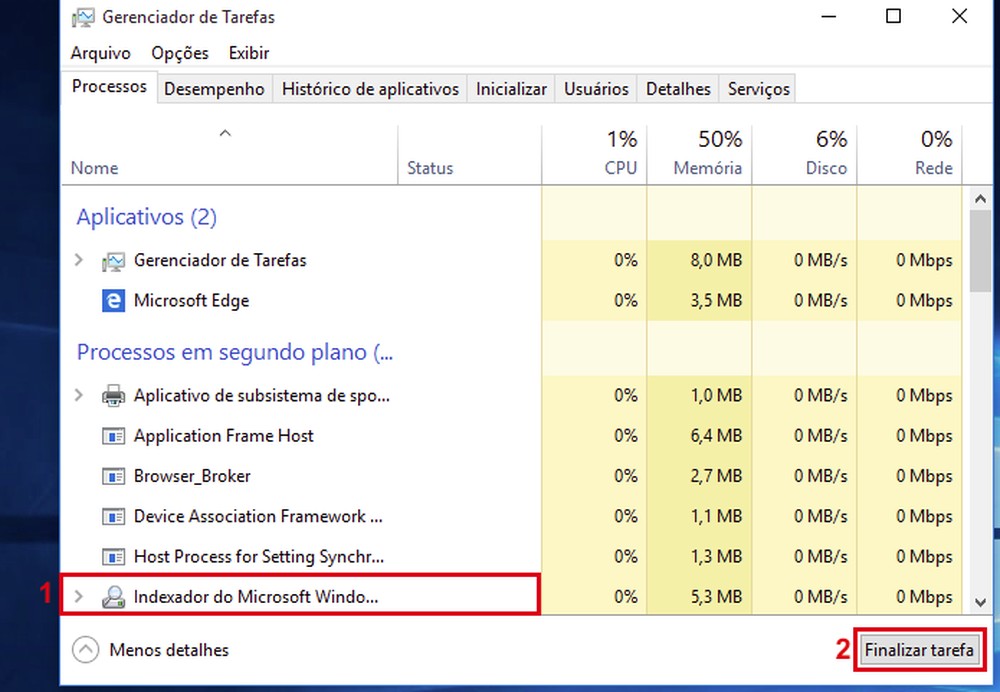Image resolution: width=1000 pixels, height=692 pixels.
Task: Click the Indexador do Microsoft Windows search icon
Action: pos(113,596)
